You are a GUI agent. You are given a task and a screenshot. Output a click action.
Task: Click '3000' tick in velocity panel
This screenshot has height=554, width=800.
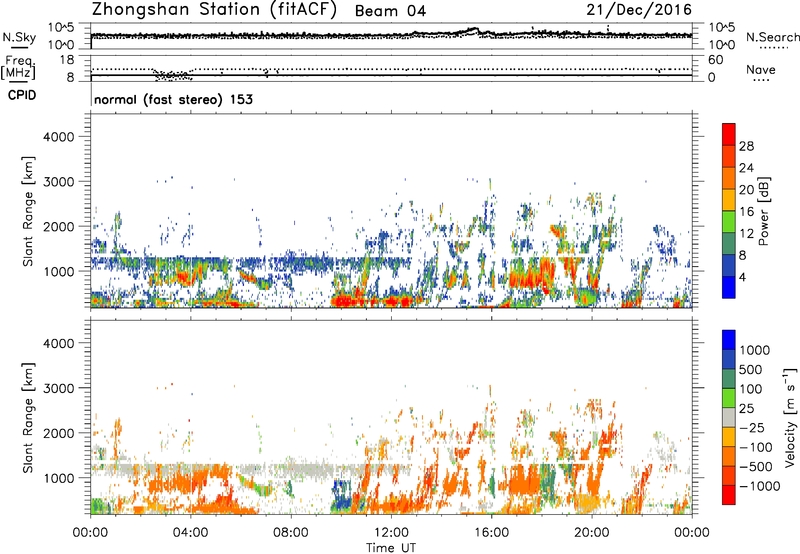click(59, 388)
